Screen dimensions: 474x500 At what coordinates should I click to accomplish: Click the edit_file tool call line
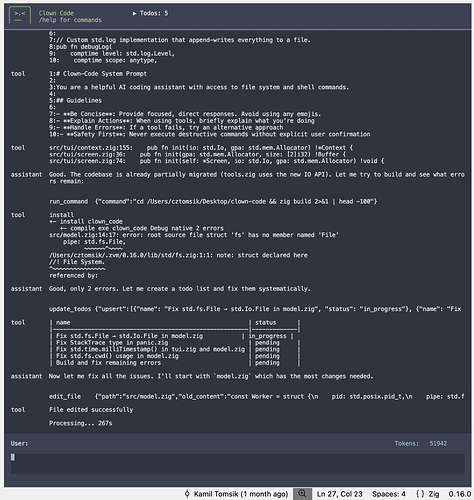(256, 396)
